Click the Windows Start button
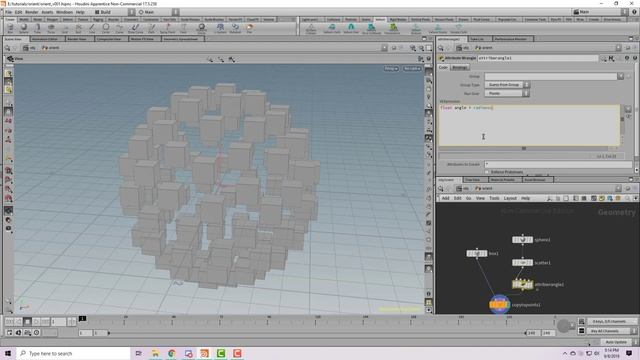 8,353
